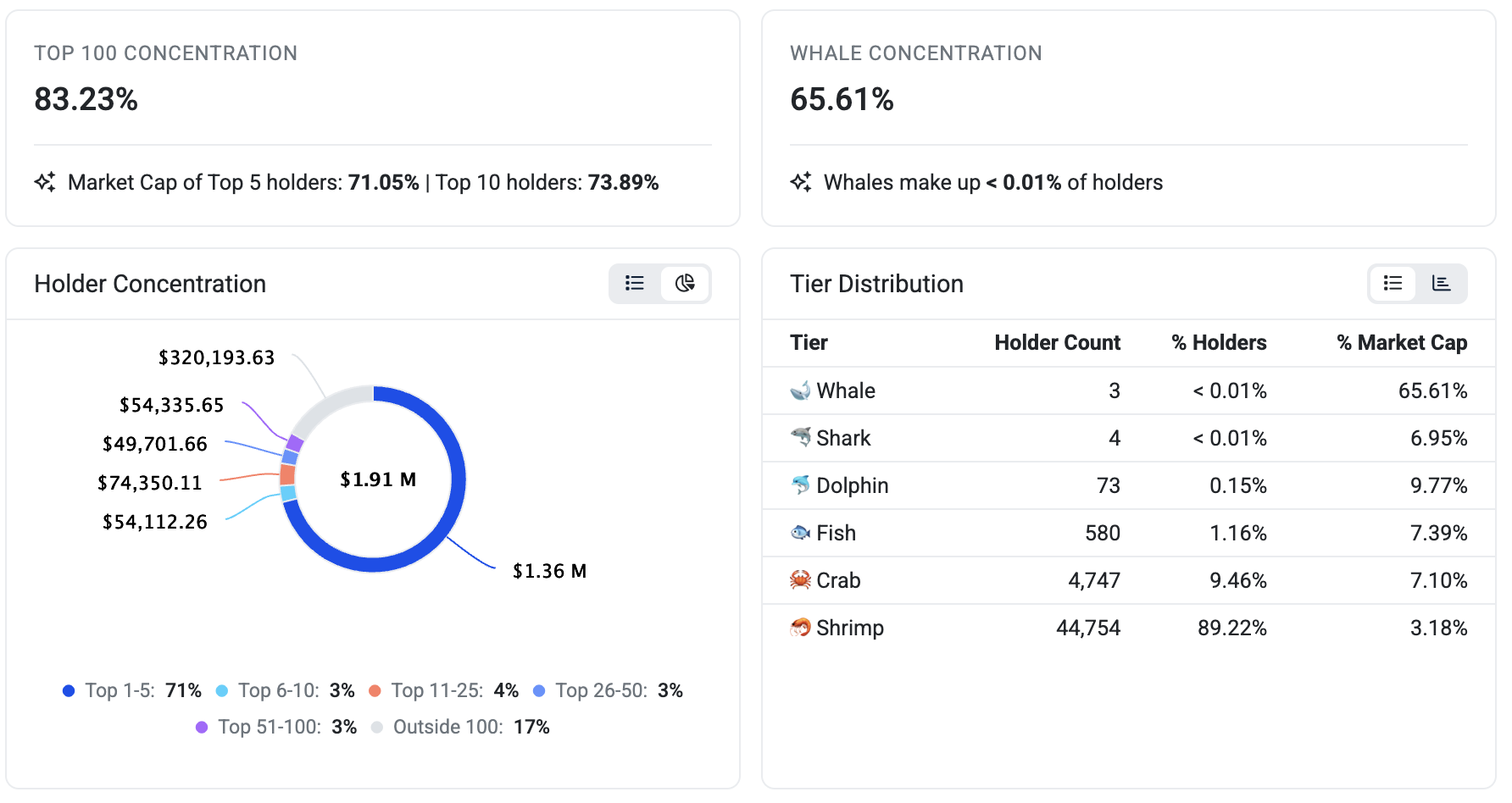
Task: Click the Crab emoji icon
Action: pos(800,580)
